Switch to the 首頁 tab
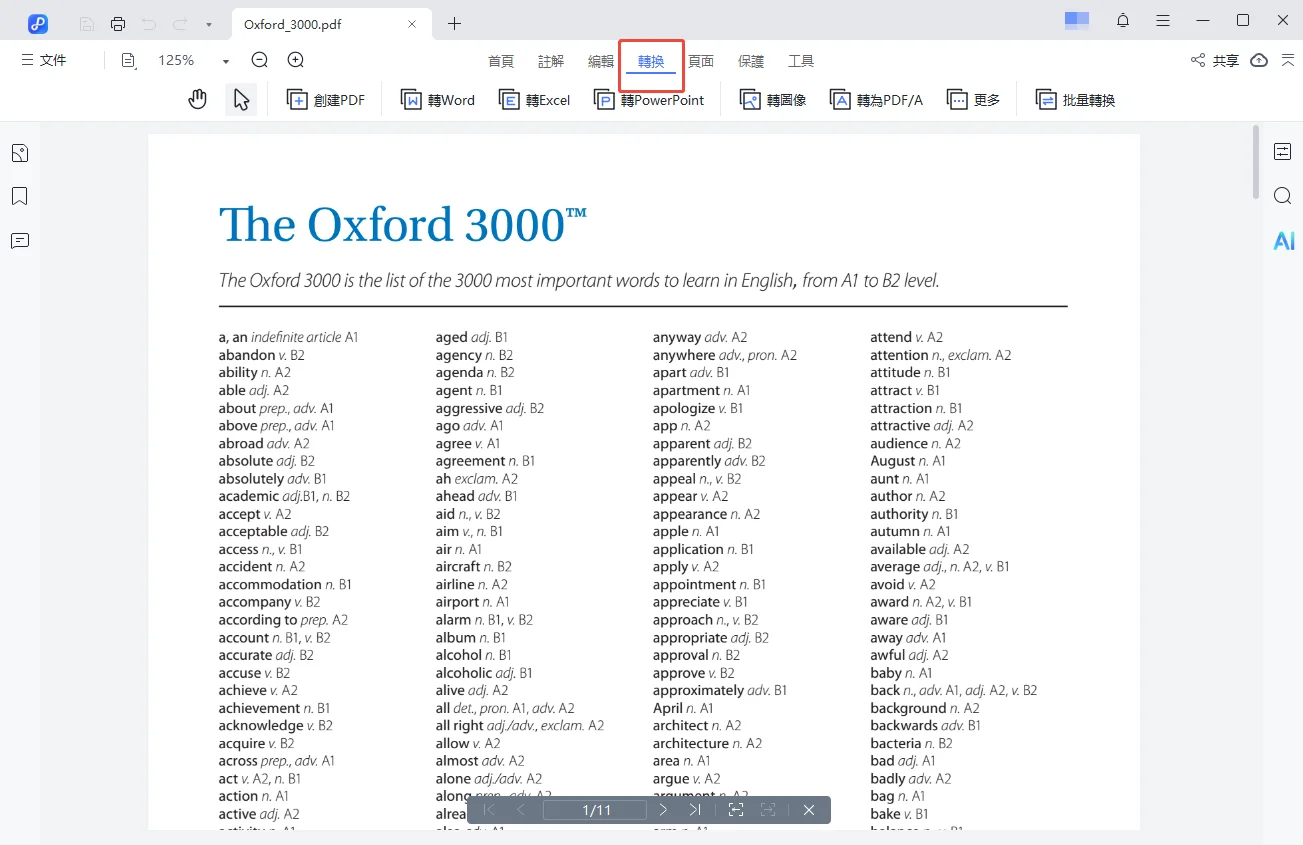Viewport: 1303px width, 845px height. pos(501,61)
